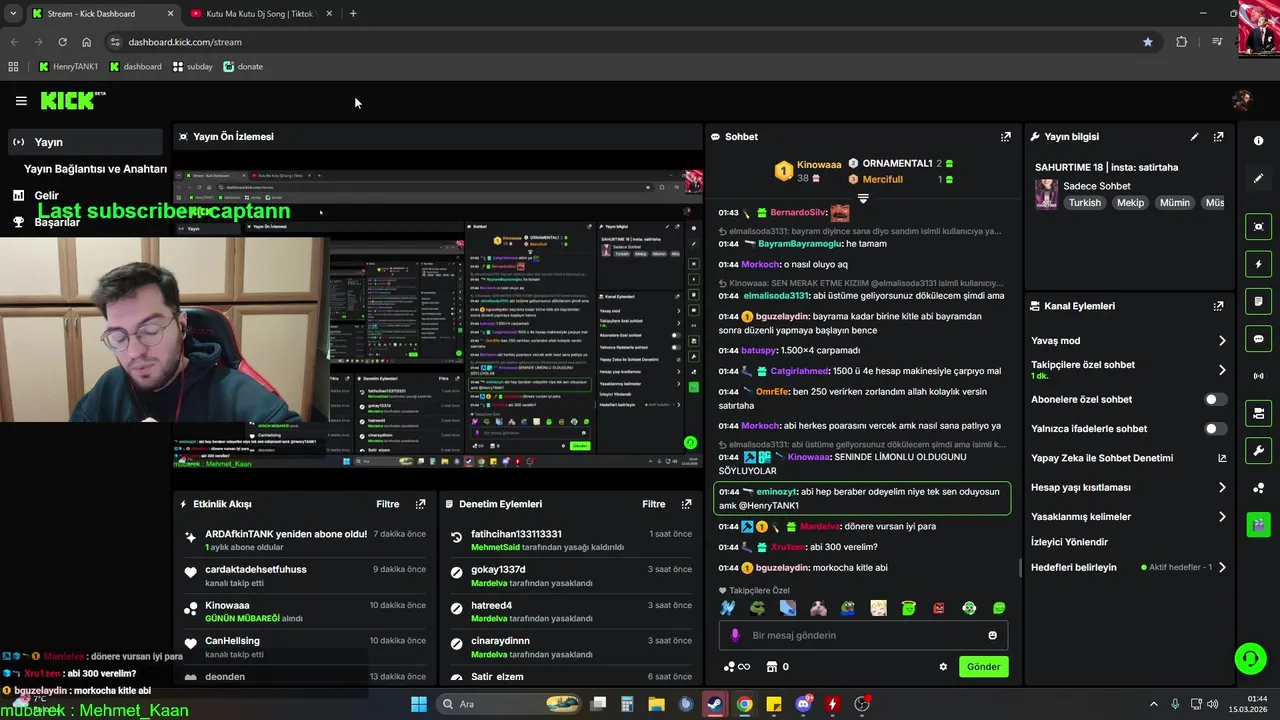Pop out the Yayın bilgisi panel
The height and width of the screenshot is (720, 1280).
pos(1218,137)
